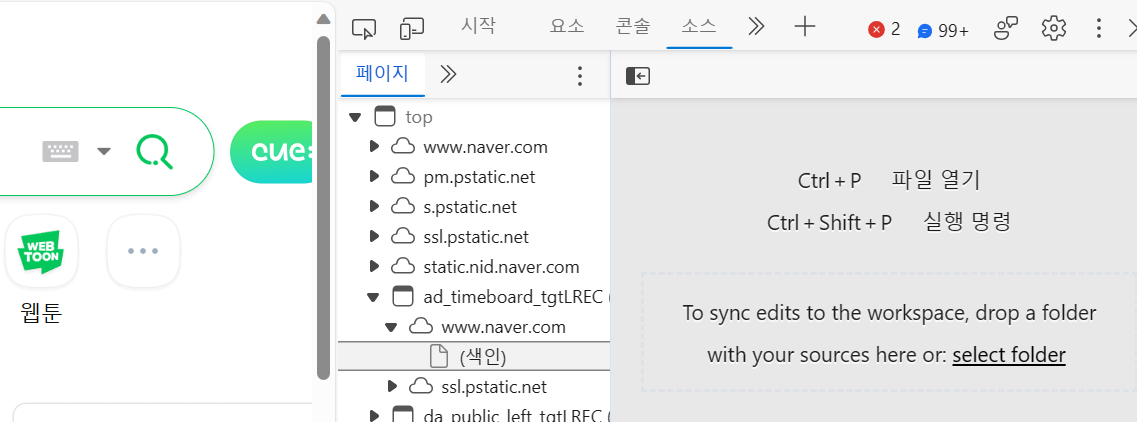
Task: Switch to the 콘솔 tab
Action: coord(633,28)
